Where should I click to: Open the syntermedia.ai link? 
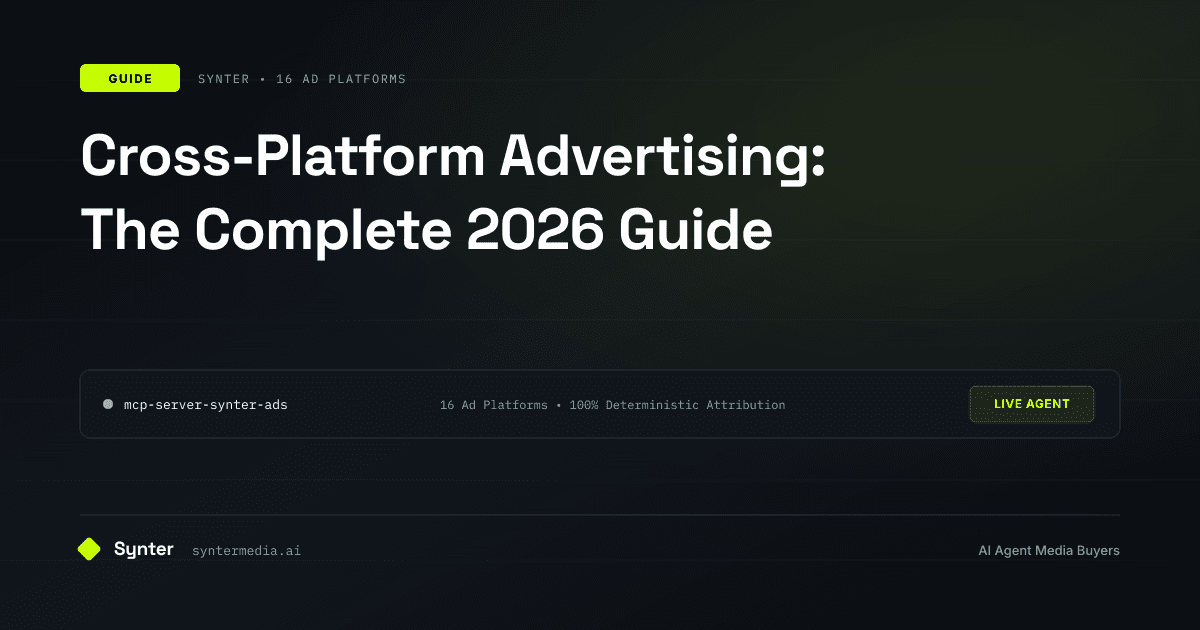tap(246, 551)
